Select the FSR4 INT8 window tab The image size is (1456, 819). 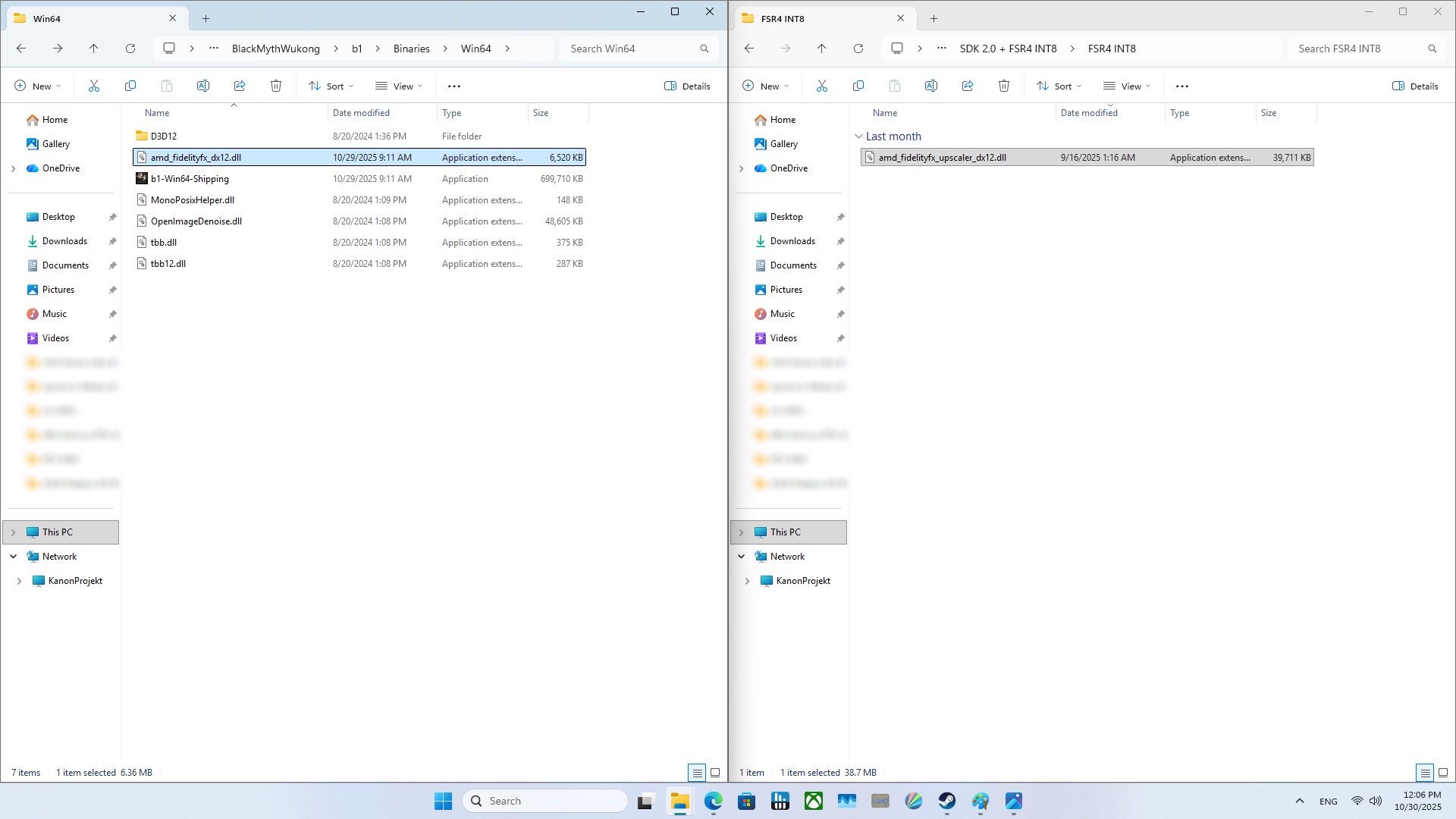point(824,18)
